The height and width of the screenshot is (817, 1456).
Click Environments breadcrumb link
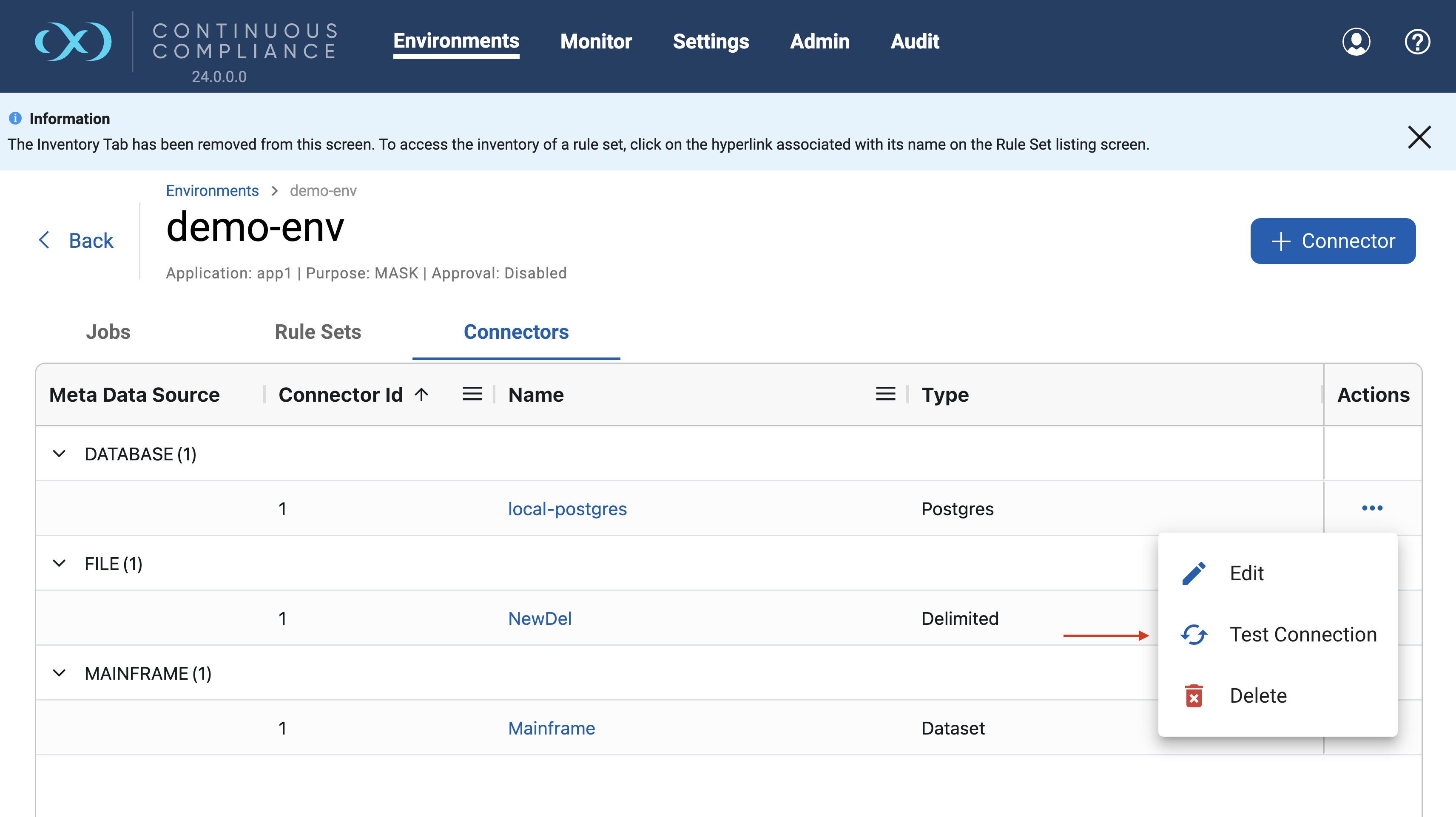point(212,190)
